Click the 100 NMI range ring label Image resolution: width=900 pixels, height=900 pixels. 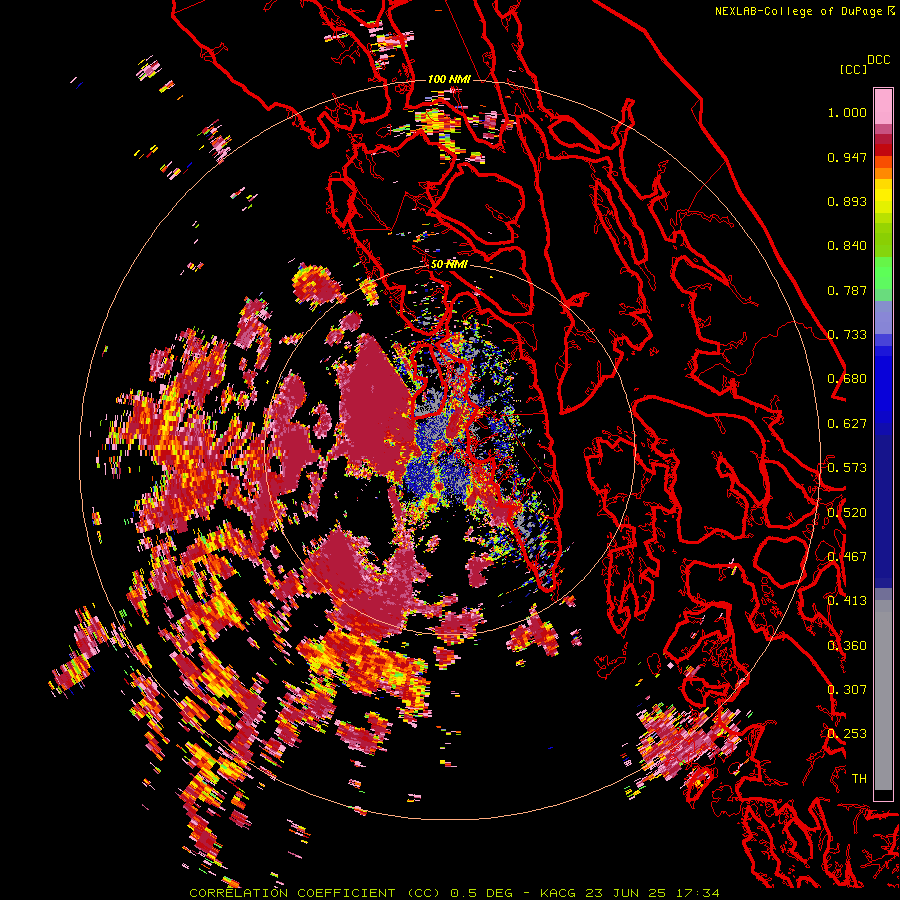pos(449,79)
